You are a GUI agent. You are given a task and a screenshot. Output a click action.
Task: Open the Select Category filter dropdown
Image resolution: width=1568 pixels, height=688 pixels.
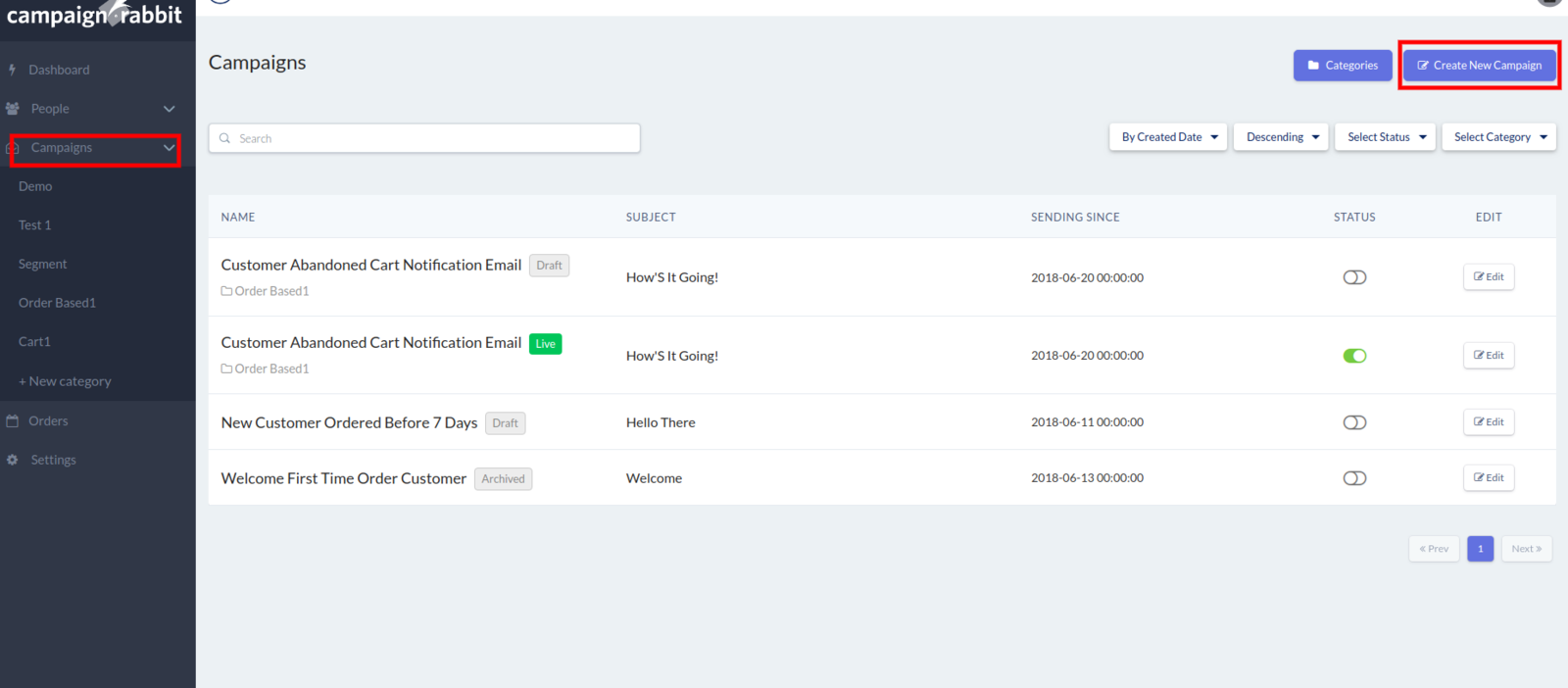pos(1498,137)
